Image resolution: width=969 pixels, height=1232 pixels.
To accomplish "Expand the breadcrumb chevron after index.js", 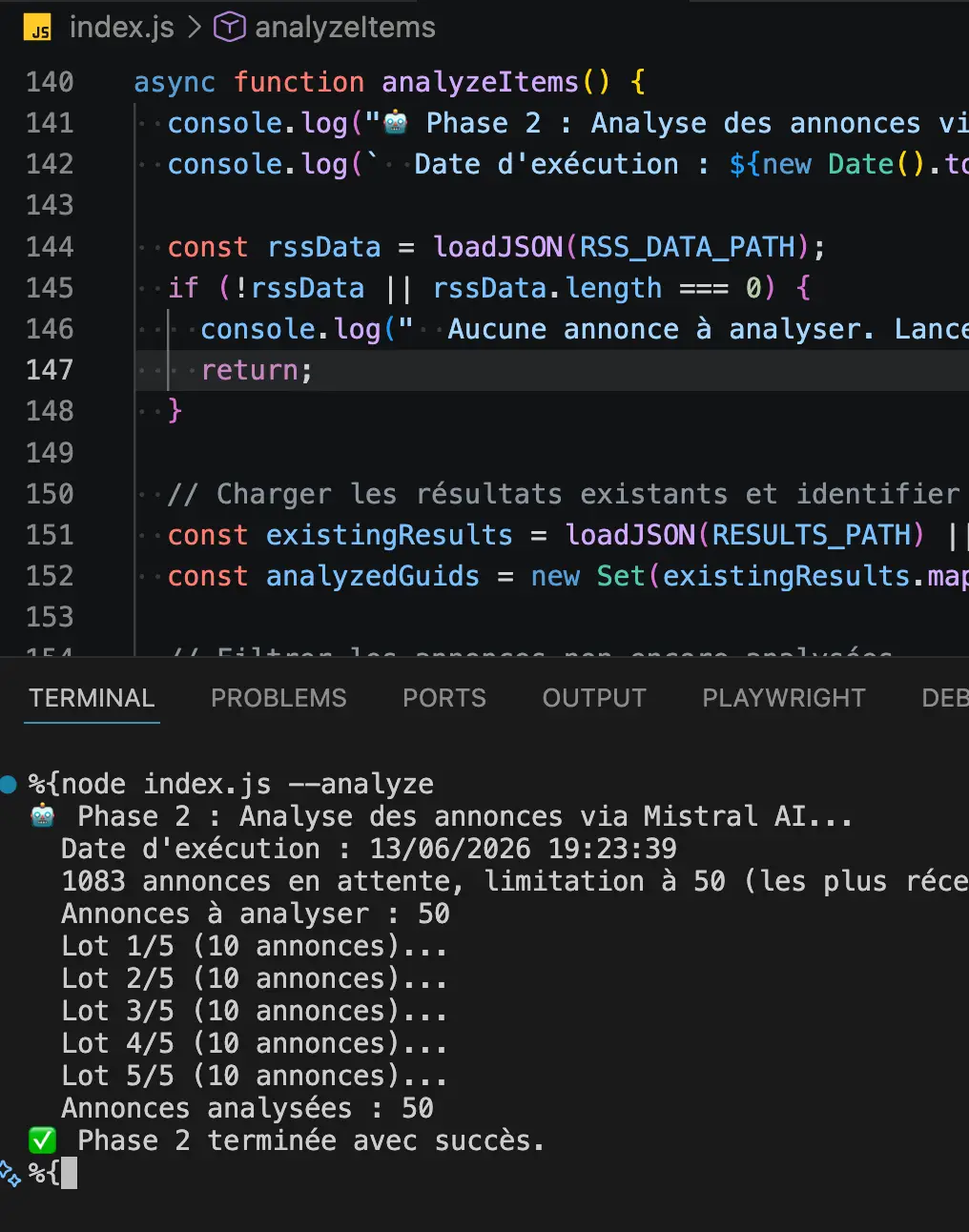I will pos(194,28).
